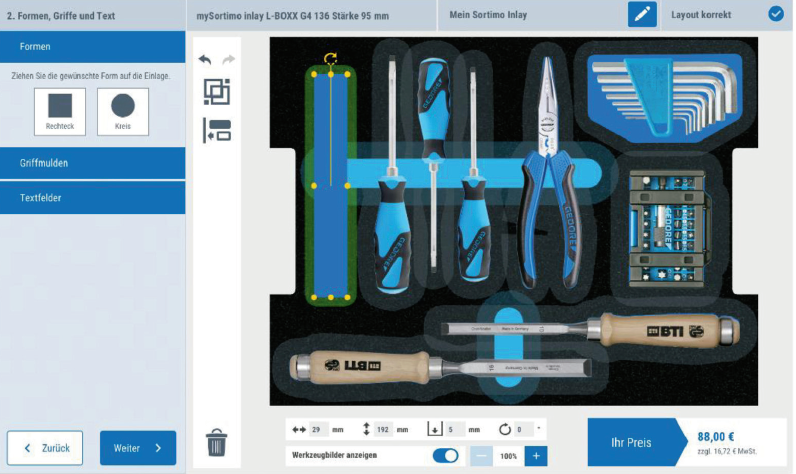The image size is (796, 474).
Task: Click the pencil edit icon
Action: click(x=642, y=15)
